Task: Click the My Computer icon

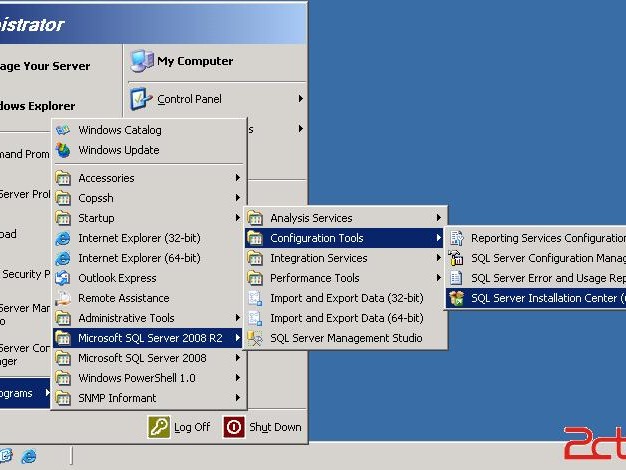Action: pyautogui.click(x=142, y=61)
